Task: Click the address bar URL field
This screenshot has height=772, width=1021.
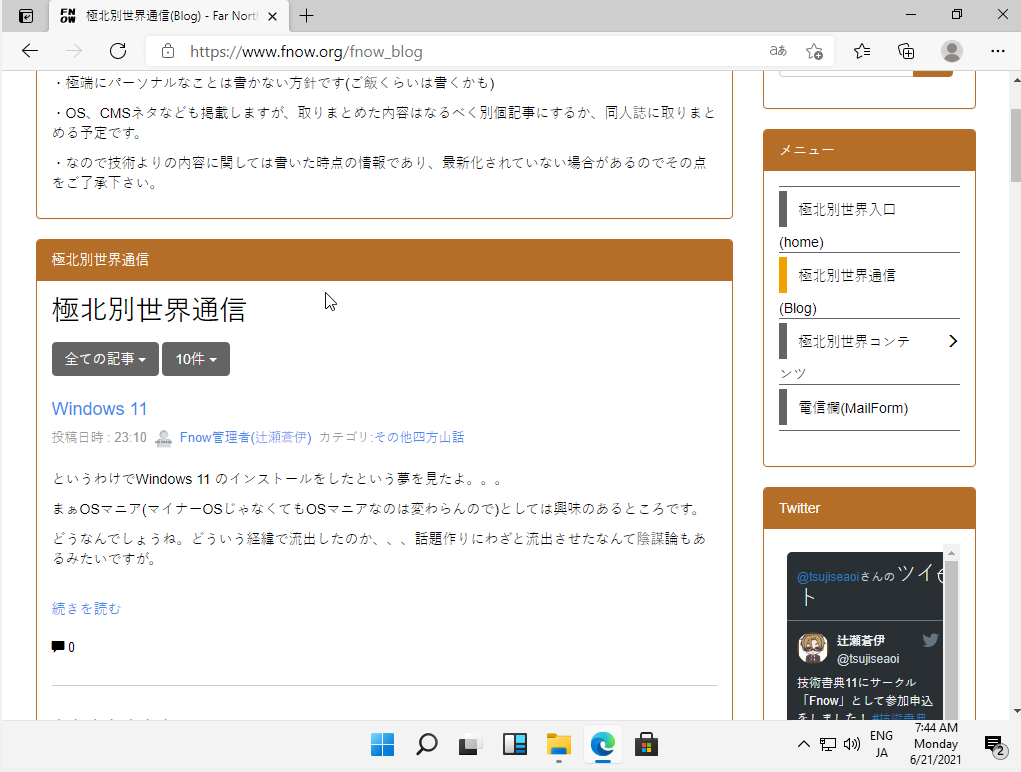Action: point(450,51)
